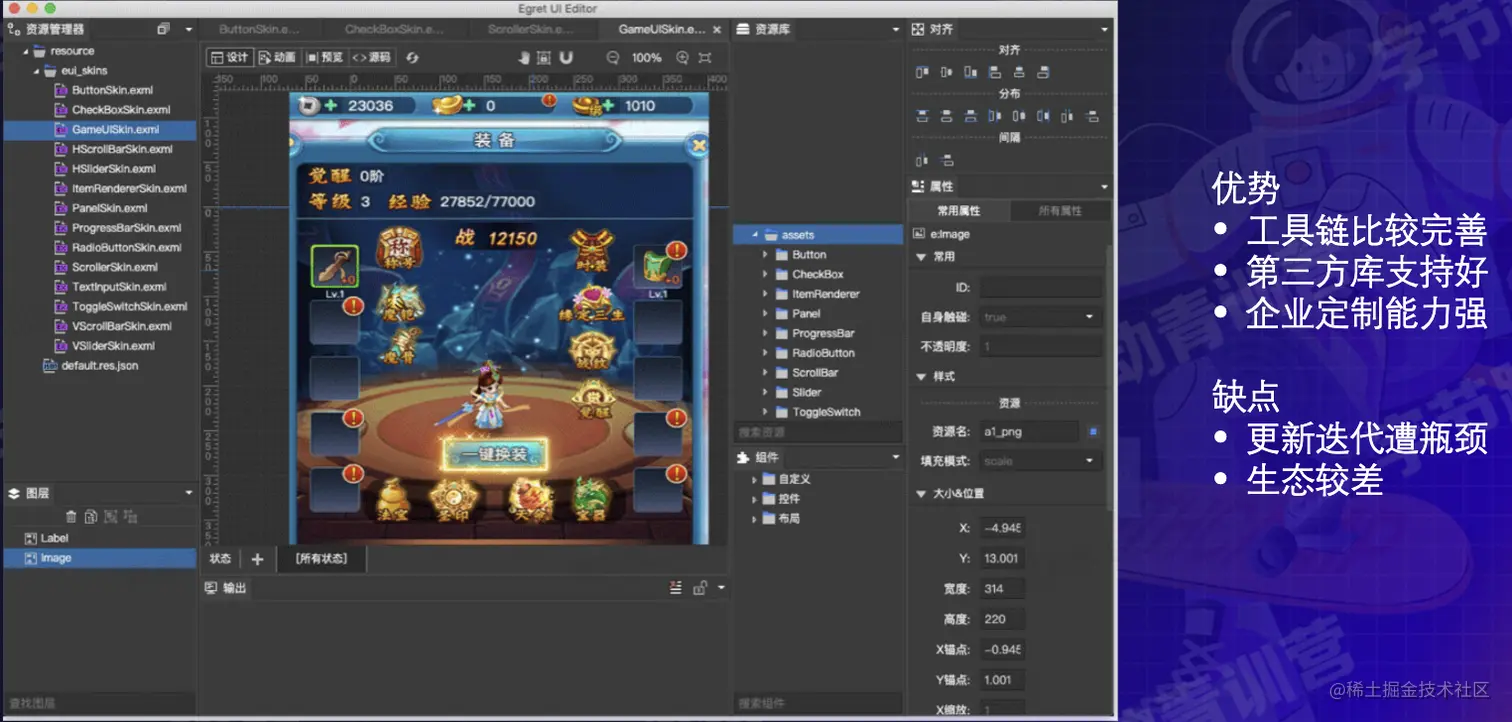Add a new state with plus button

pos(257,559)
